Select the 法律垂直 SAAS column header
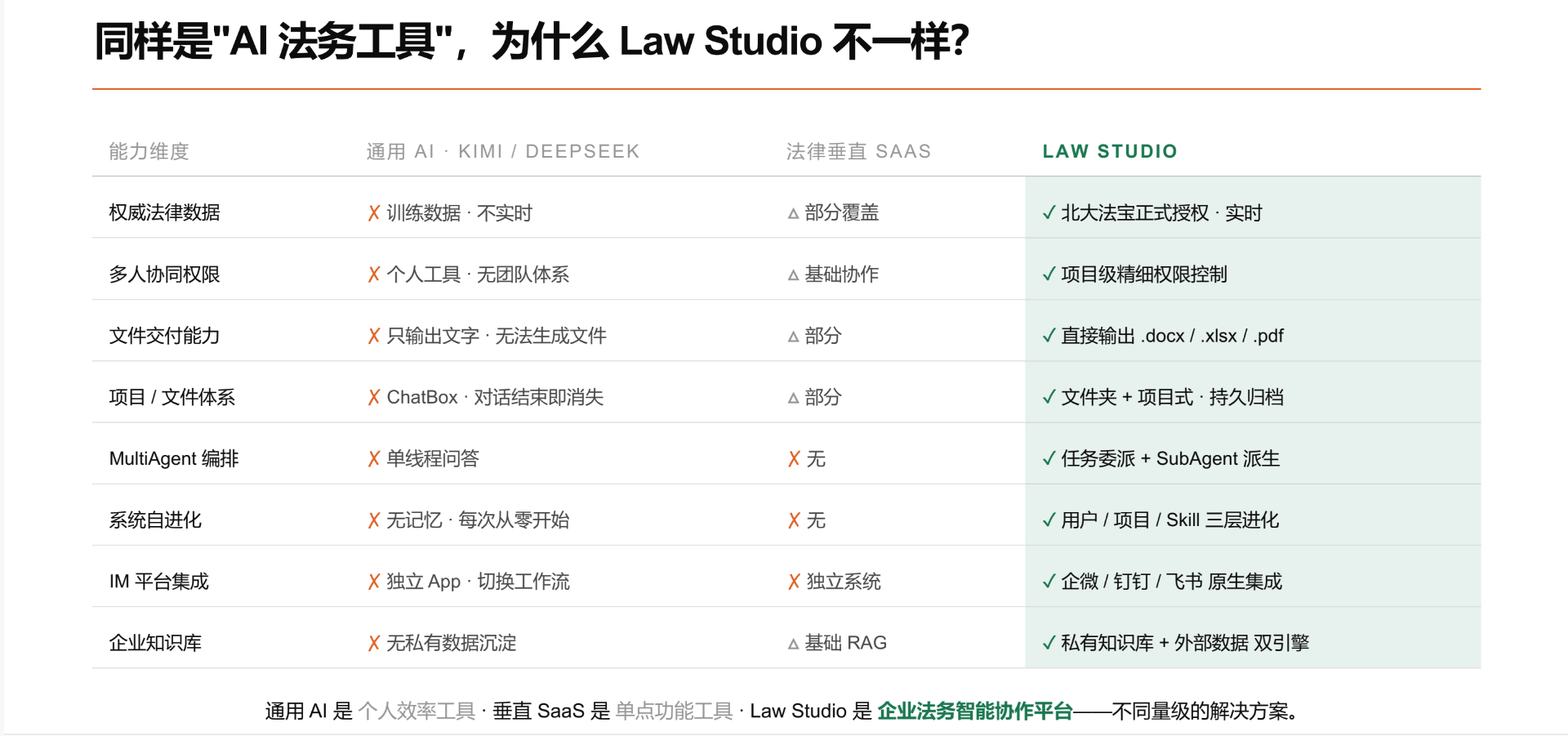The width and height of the screenshot is (1568, 736). point(858,151)
